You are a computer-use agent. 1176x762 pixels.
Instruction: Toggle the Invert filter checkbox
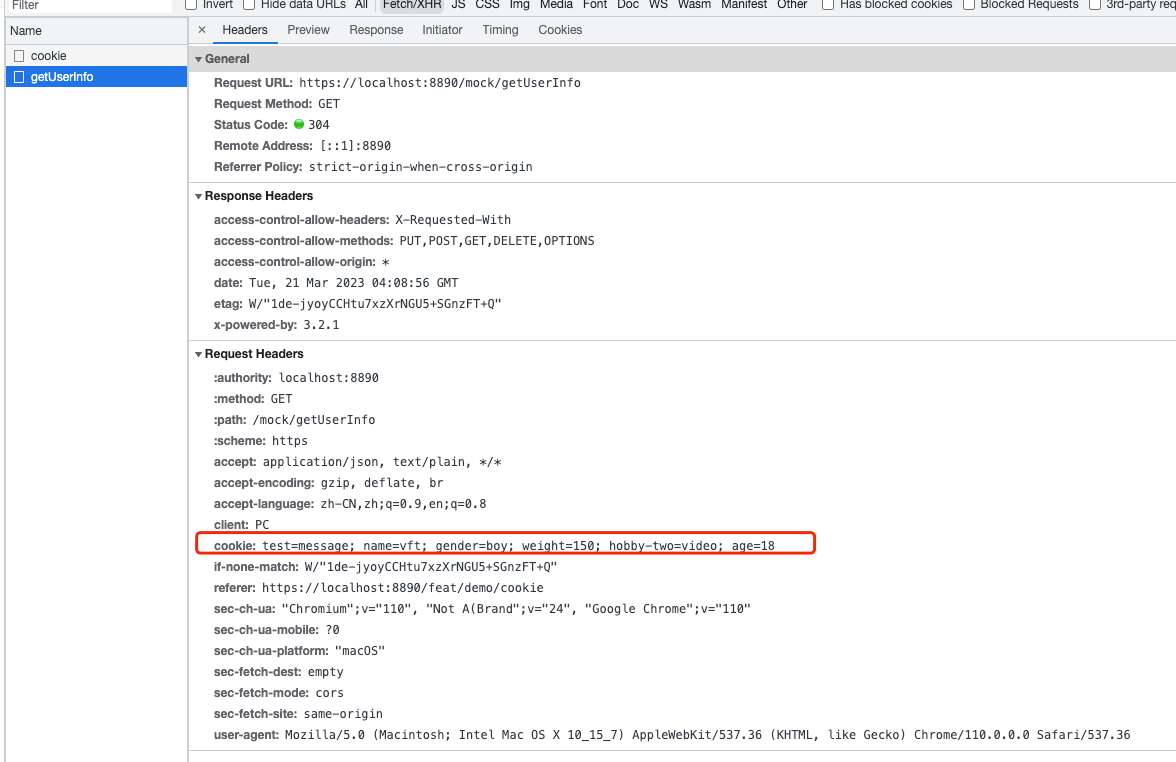[x=191, y=4]
